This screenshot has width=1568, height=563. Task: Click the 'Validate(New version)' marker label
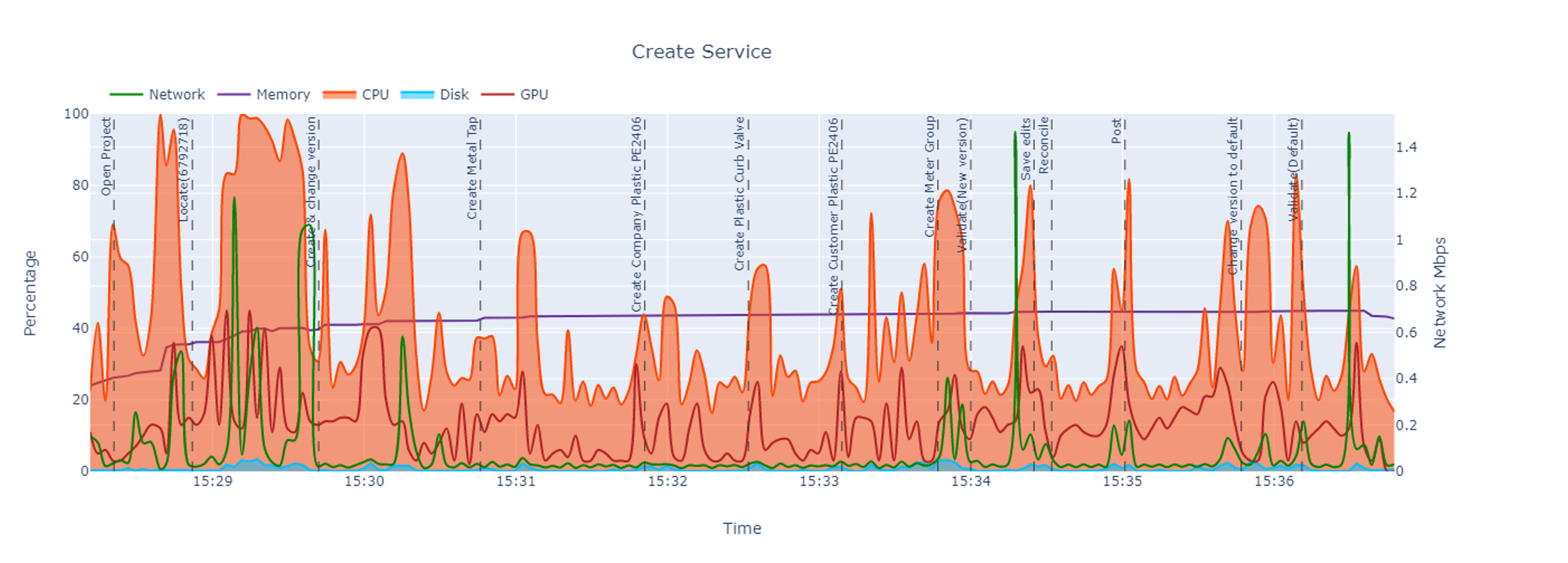963,184
